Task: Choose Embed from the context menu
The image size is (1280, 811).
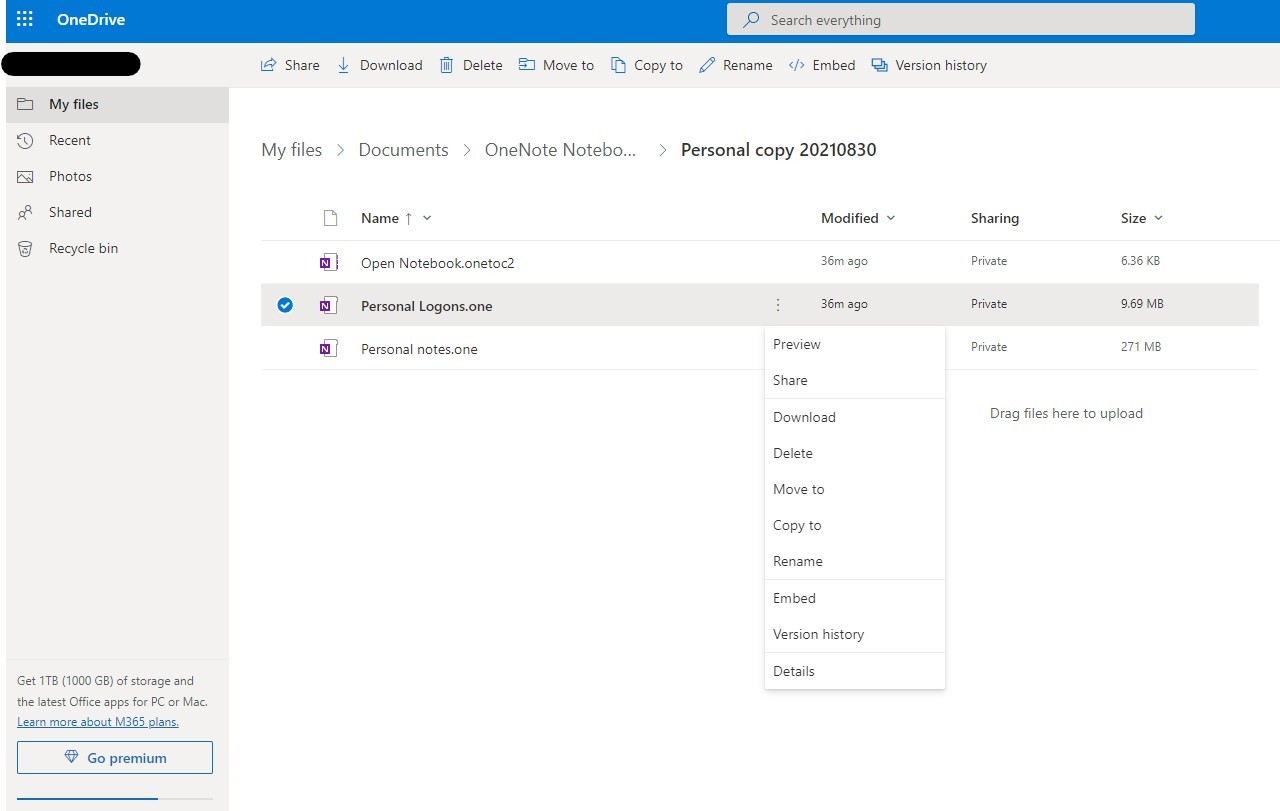Action: click(x=855, y=598)
